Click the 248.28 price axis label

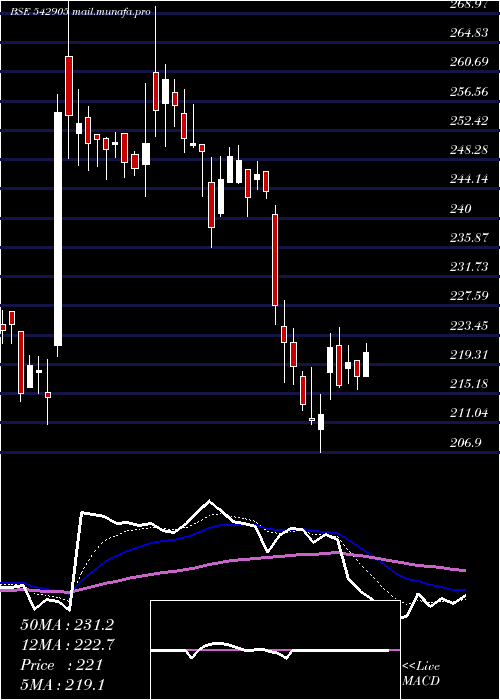468,150
